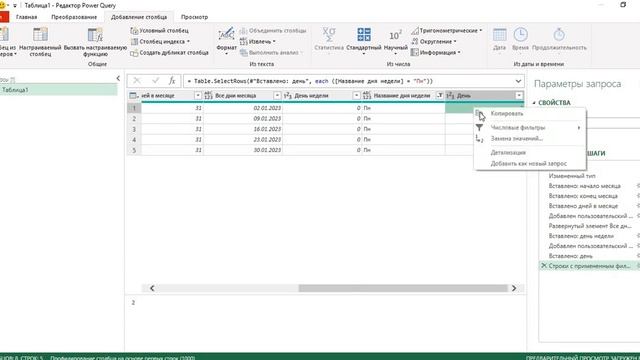Select row number 1
Viewport: 640px width, 360px height.
(134, 108)
